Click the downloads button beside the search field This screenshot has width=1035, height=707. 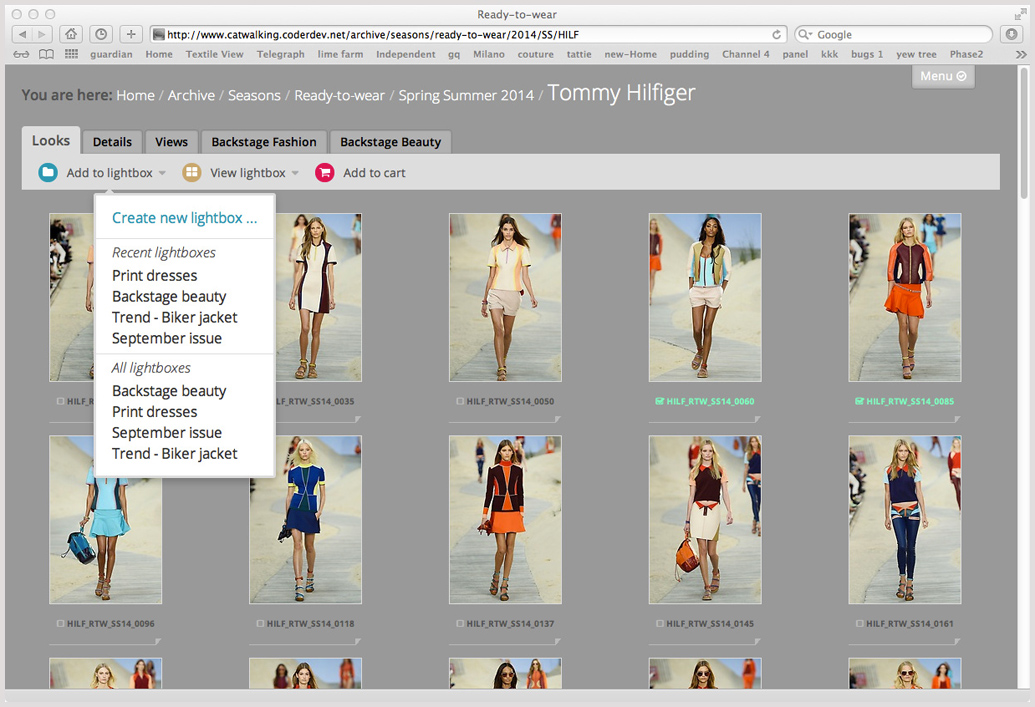click(1011, 34)
